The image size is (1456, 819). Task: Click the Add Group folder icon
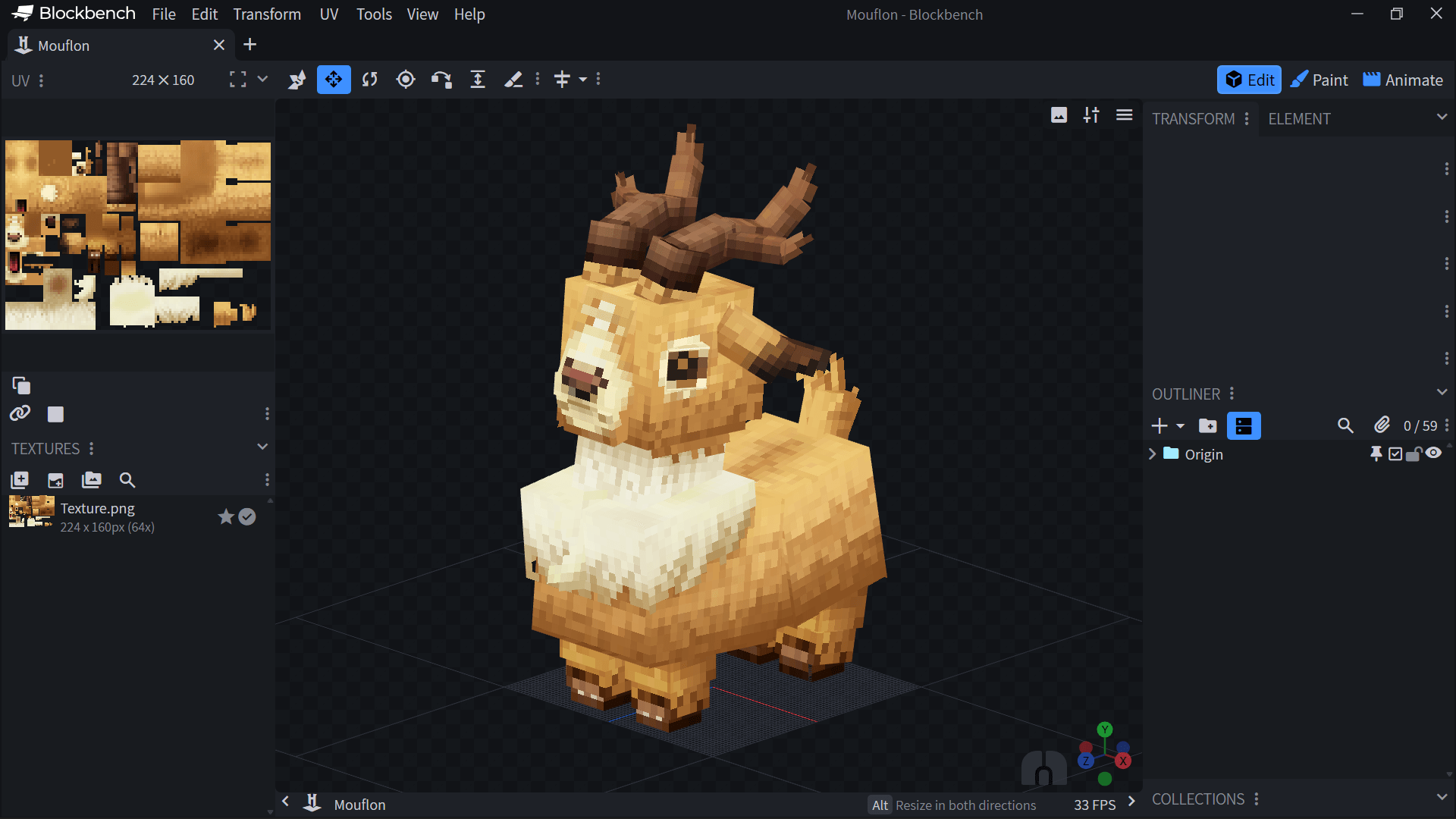click(x=1207, y=426)
